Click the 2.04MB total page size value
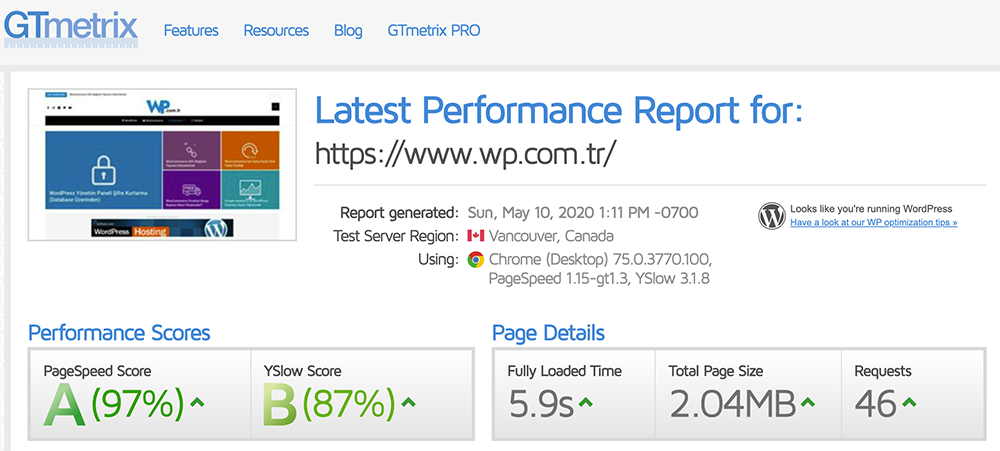Screen dimensions: 1000x451 pos(733,405)
